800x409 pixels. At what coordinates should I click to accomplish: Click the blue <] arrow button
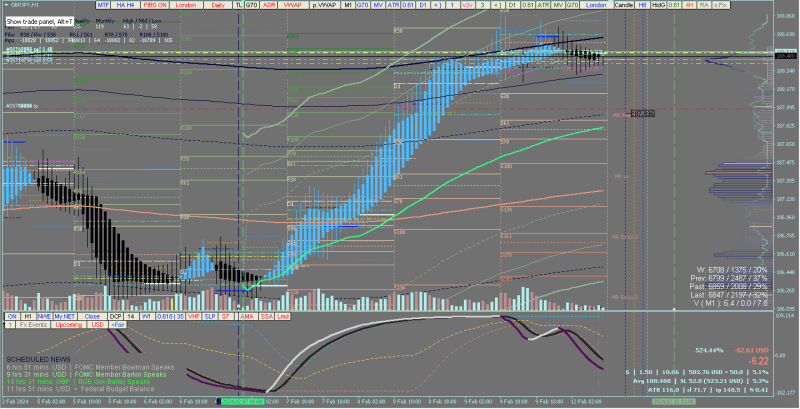(x=438, y=5)
